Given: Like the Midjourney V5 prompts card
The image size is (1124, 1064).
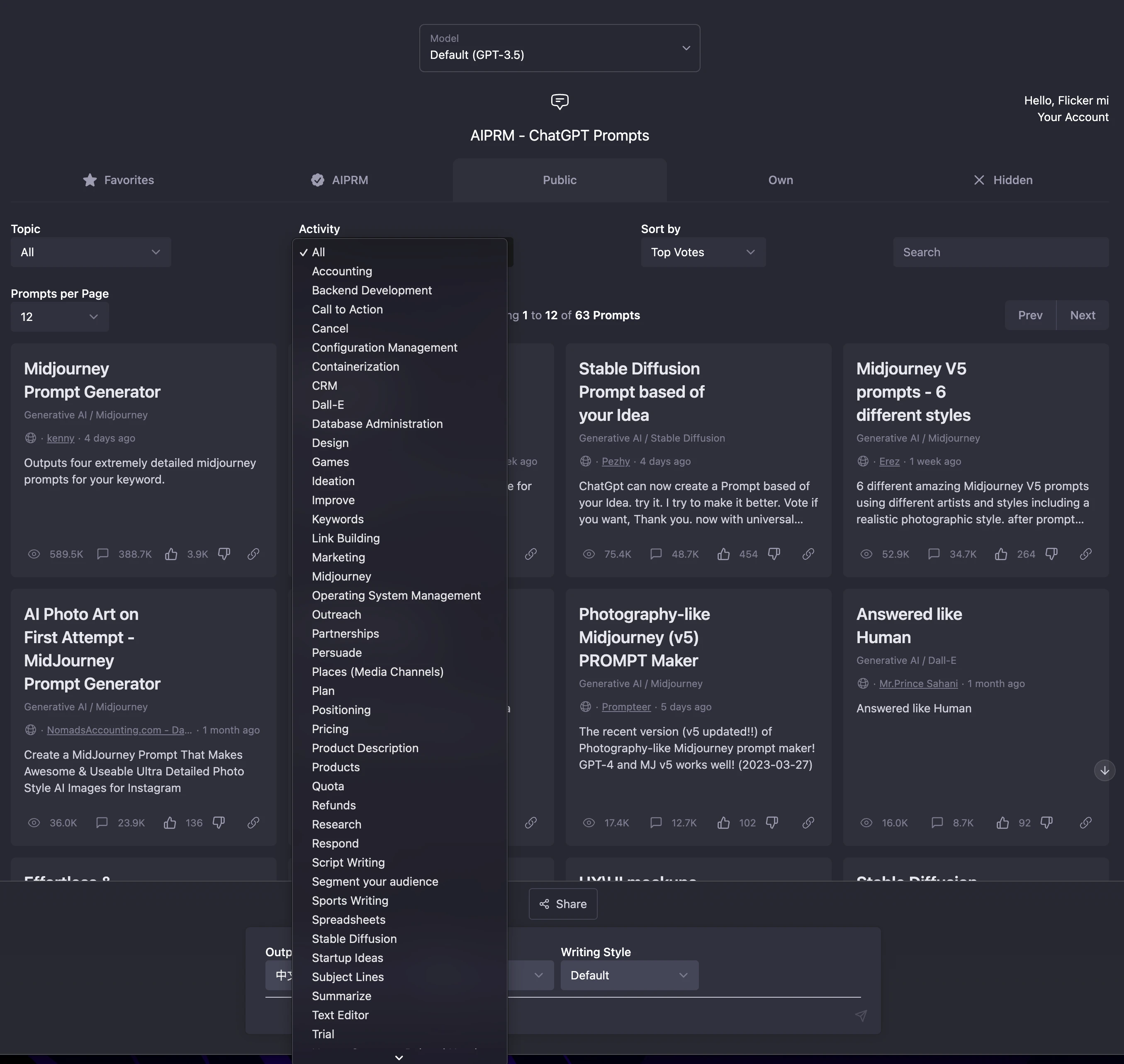Looking at the screenshot, I should point(1002,554).
